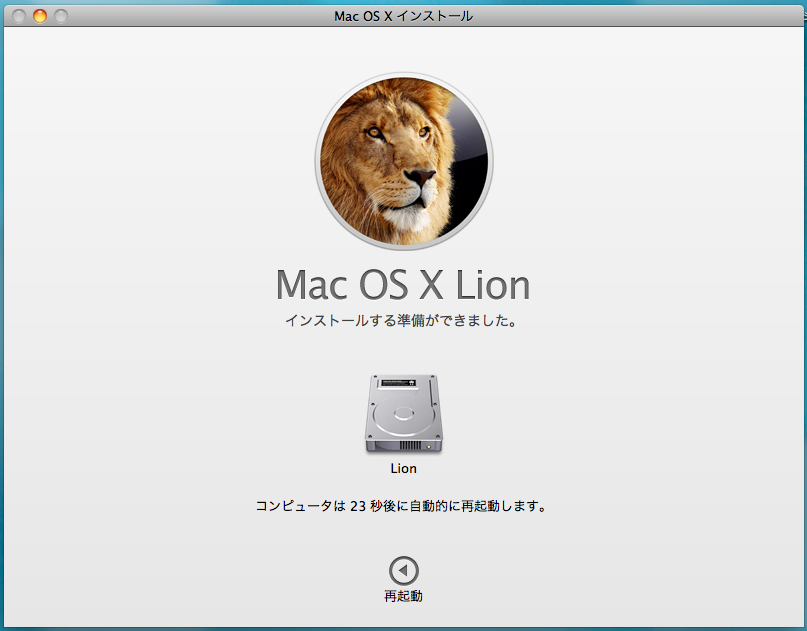The width and height of the screenshot is (807, 631).
Task: Click the Mac OS X Lion heading
Action: pyautogui.click(x=403, y=285)
